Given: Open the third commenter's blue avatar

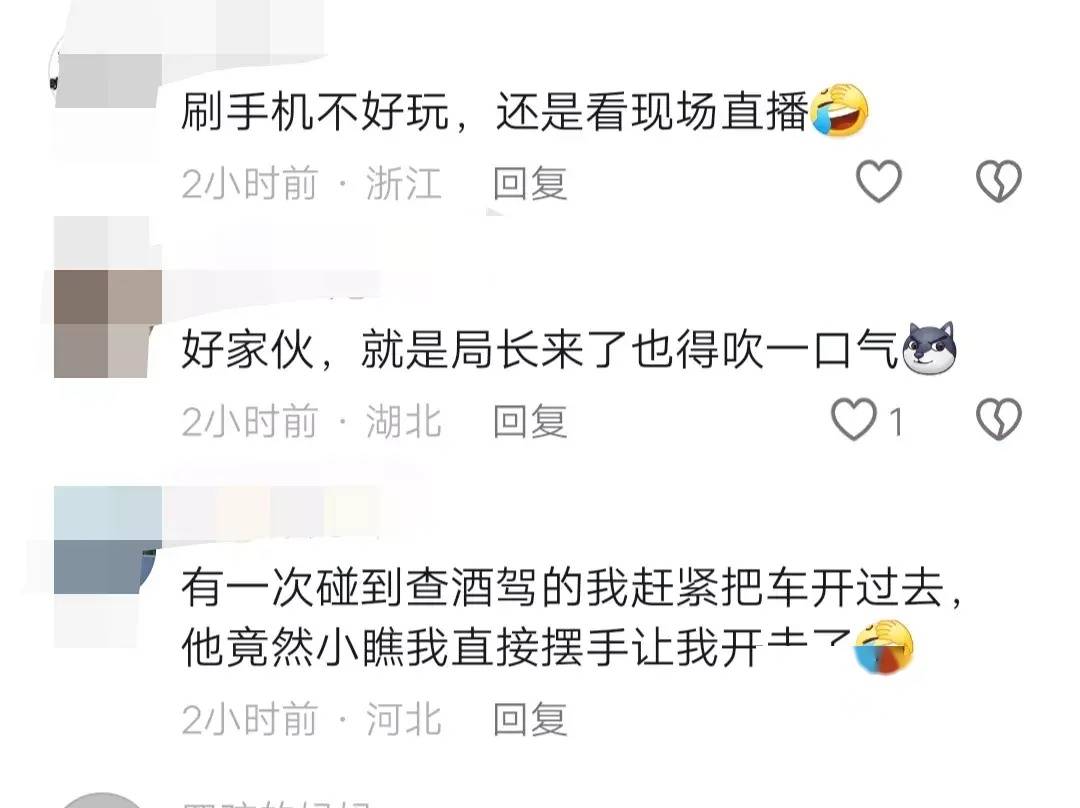Looking at the screenshot, I should point(107,541).
